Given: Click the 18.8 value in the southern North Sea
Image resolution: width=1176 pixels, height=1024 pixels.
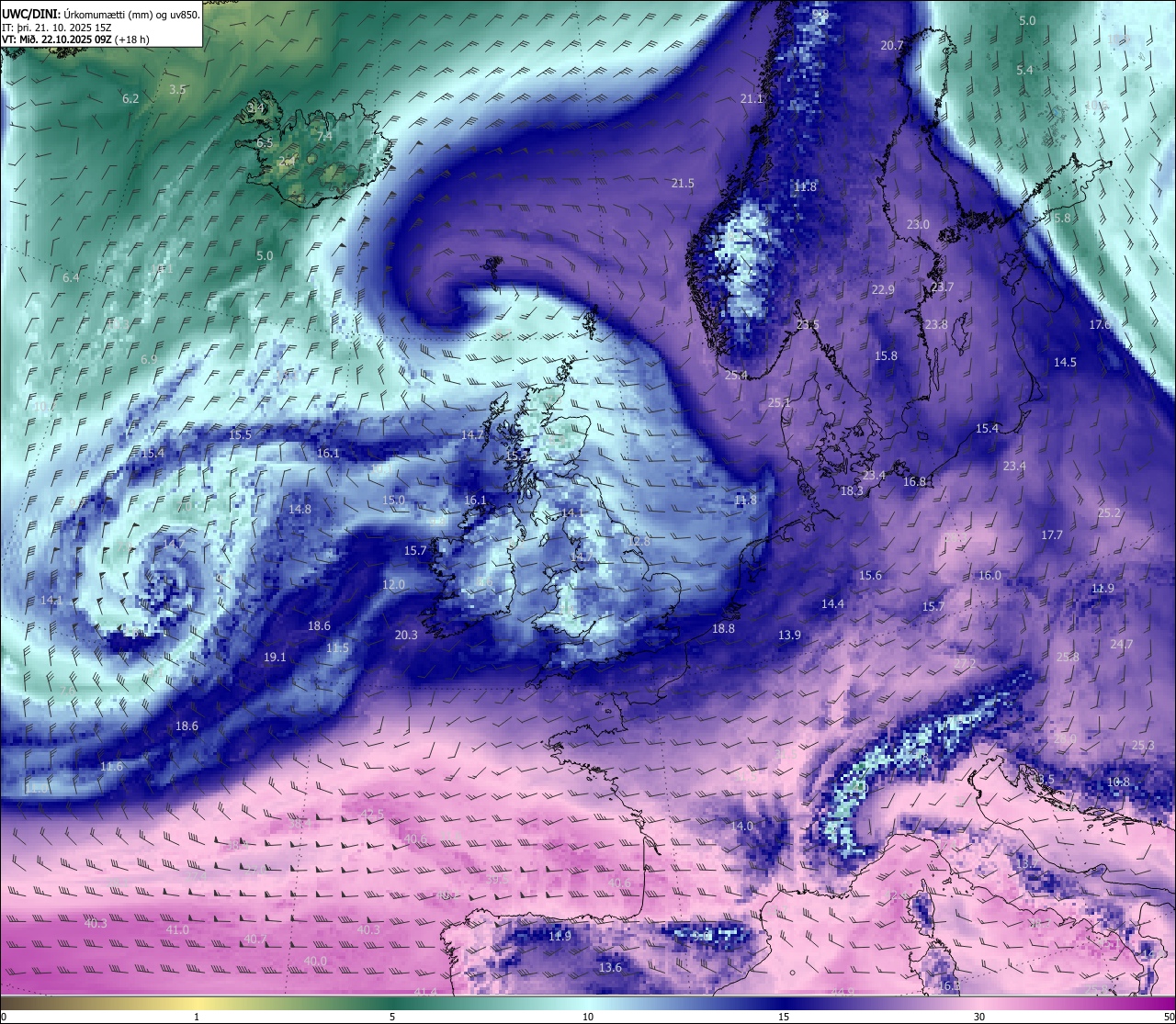Looking at the screenshot, I should pos(723,628).
